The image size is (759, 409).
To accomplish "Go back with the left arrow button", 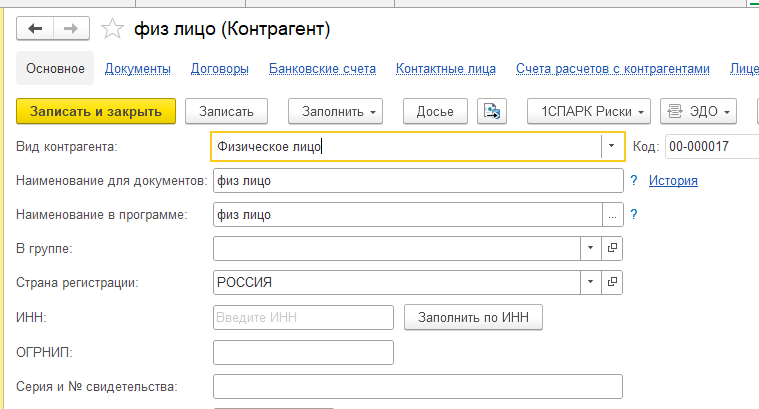I will pos(35,29).
